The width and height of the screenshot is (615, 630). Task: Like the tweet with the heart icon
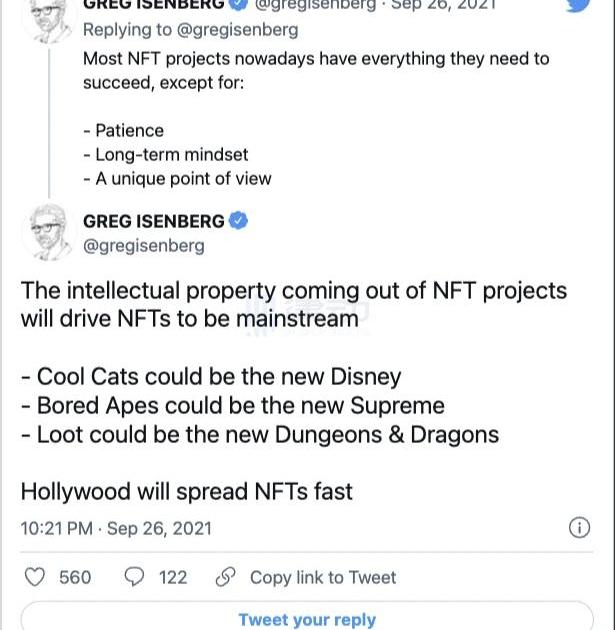tap(35, 577)
